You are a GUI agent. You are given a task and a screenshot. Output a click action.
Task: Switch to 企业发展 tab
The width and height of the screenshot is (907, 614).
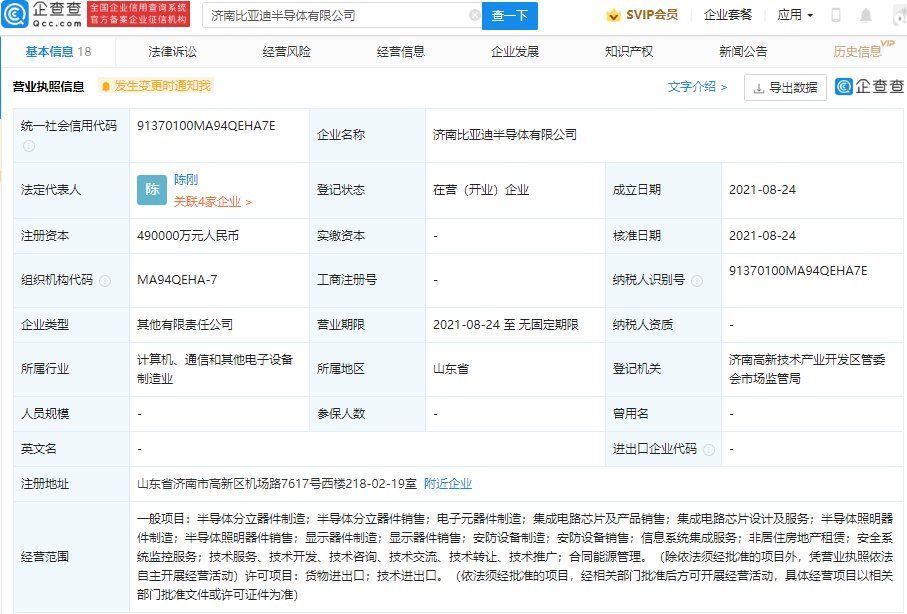[515, 52]
